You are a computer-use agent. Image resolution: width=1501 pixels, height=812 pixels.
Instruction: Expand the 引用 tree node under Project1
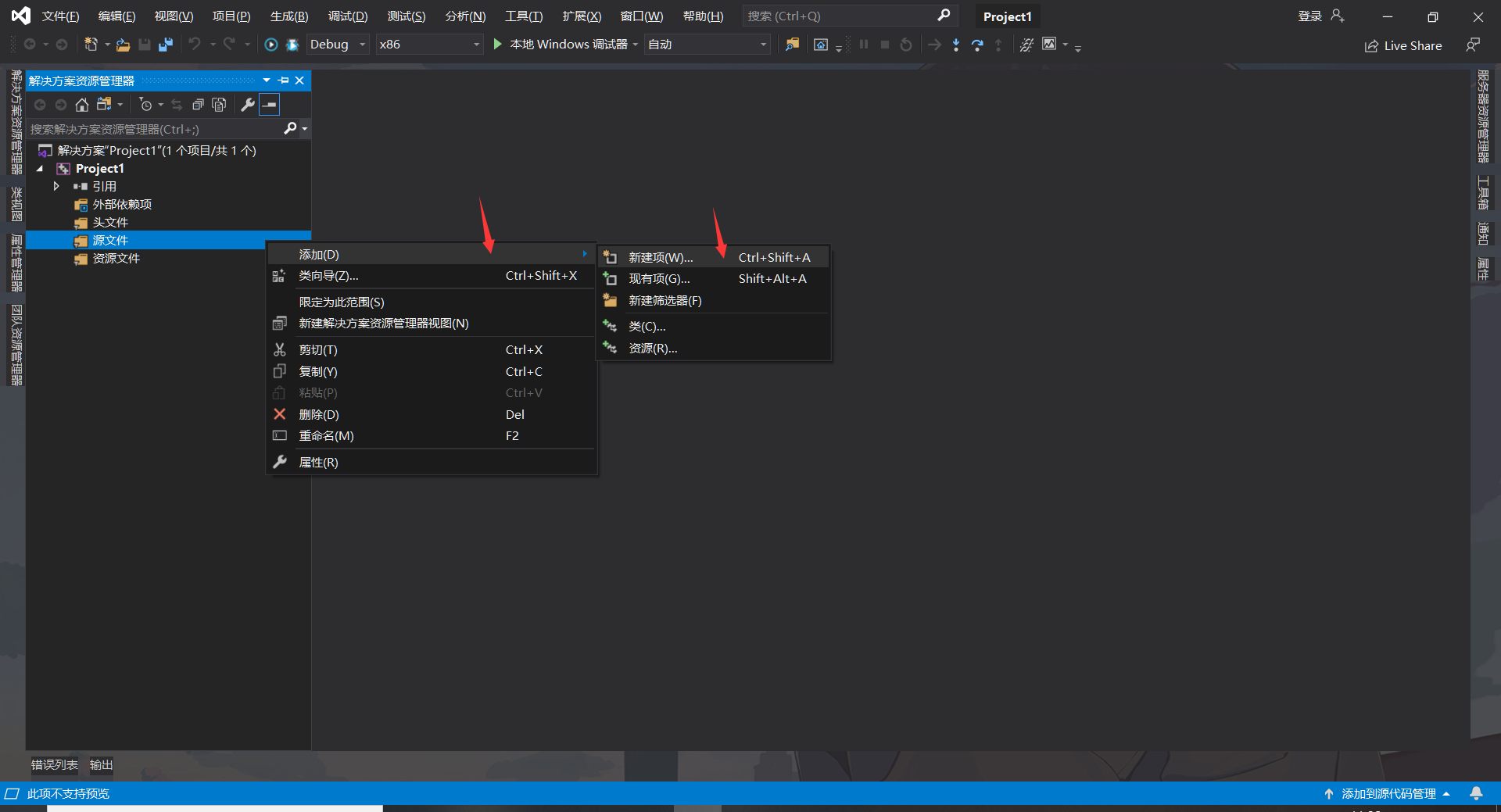[x=56, y=186]
